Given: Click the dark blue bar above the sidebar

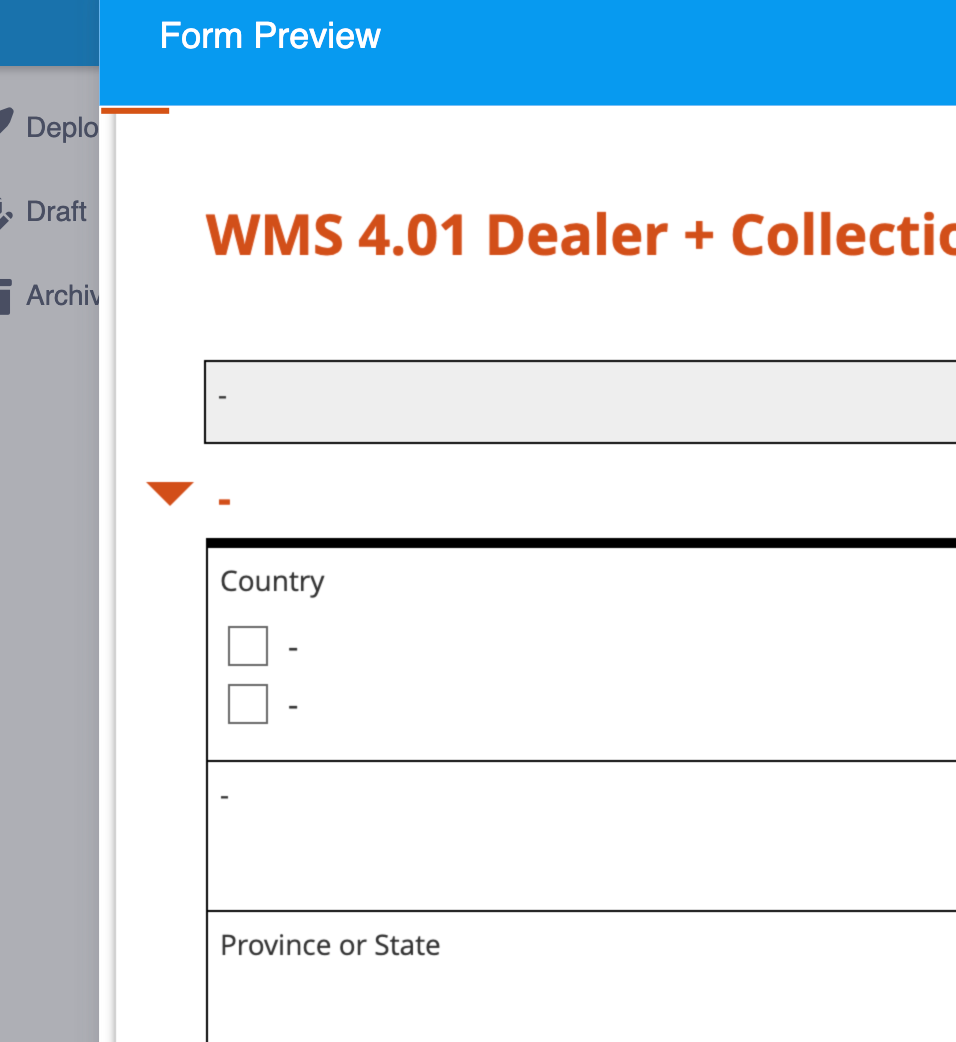Looking at the screenshot, I should click(49, 33).
